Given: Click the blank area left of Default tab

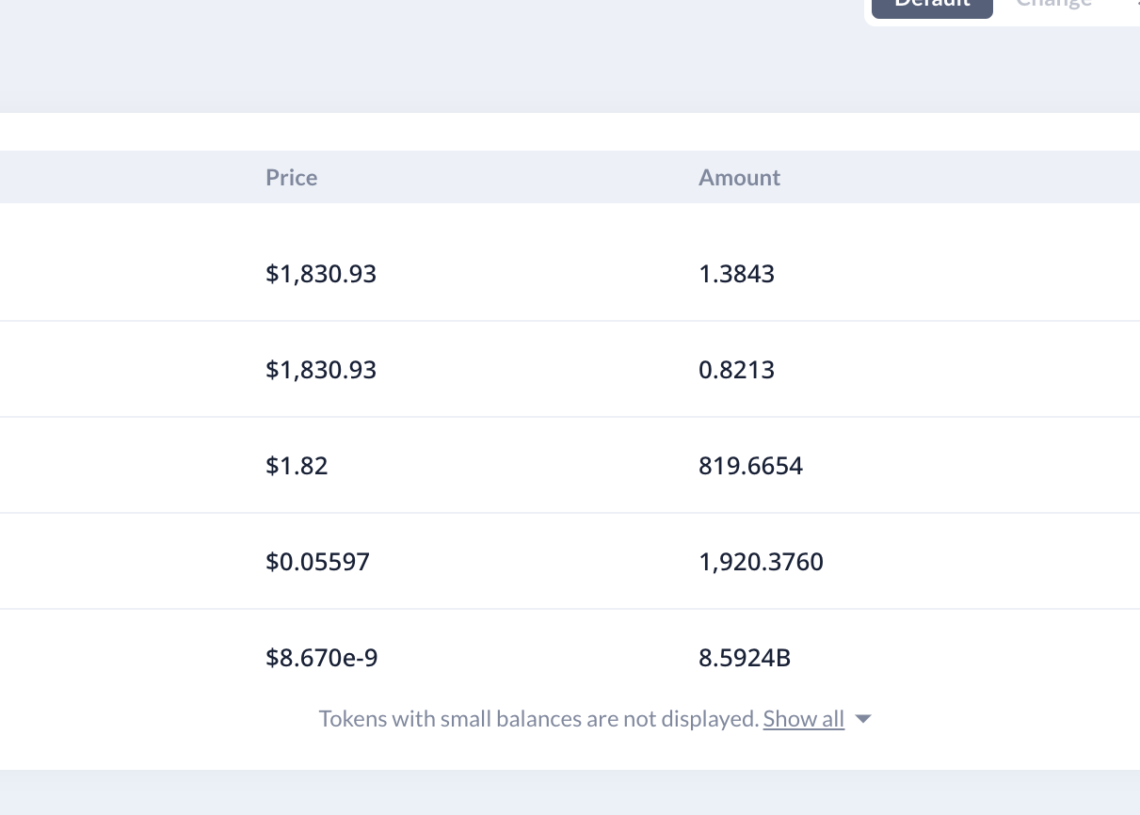Looking at the screenshot, I should 500,40.
